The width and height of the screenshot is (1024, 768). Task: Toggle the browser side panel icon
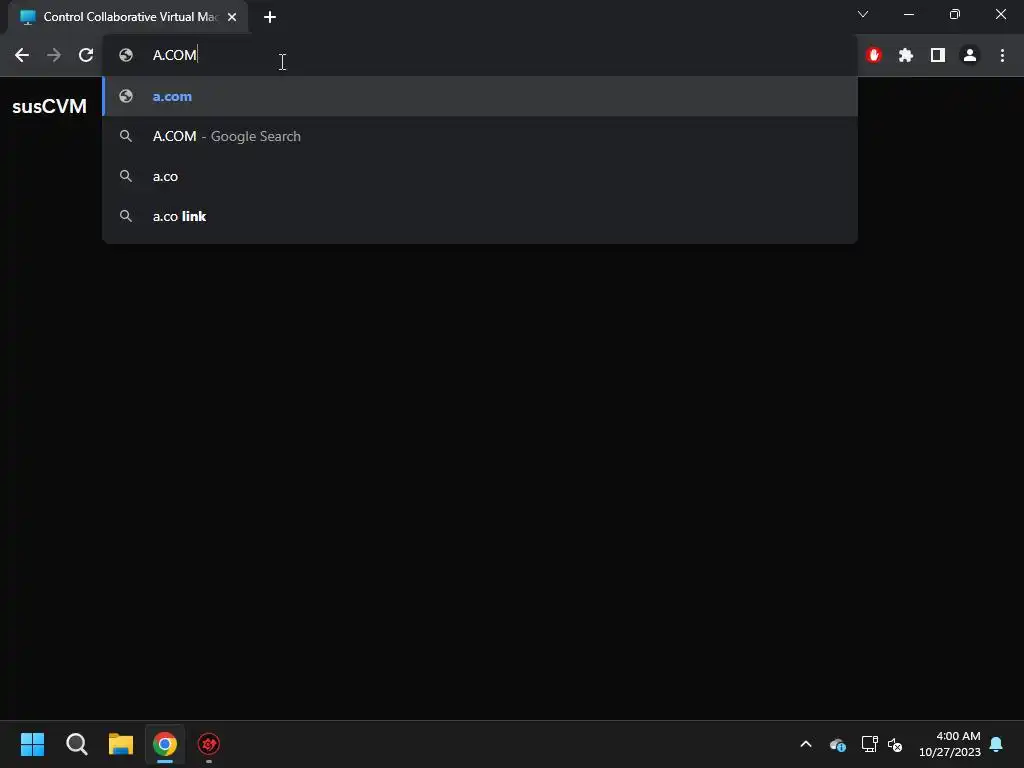pyautogui.click(x=938, y=56)
